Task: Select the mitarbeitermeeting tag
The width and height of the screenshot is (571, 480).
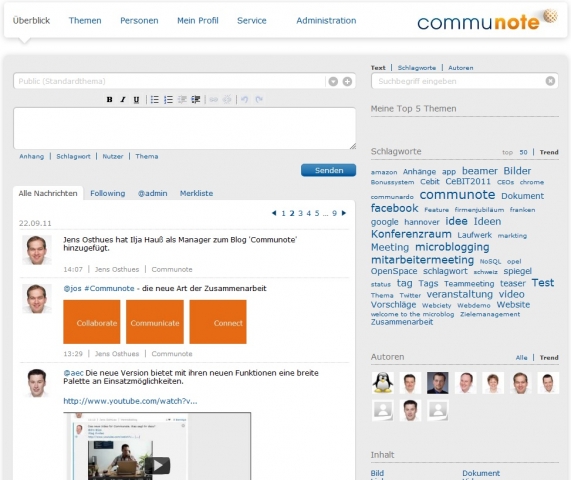Action: [422, 260]
